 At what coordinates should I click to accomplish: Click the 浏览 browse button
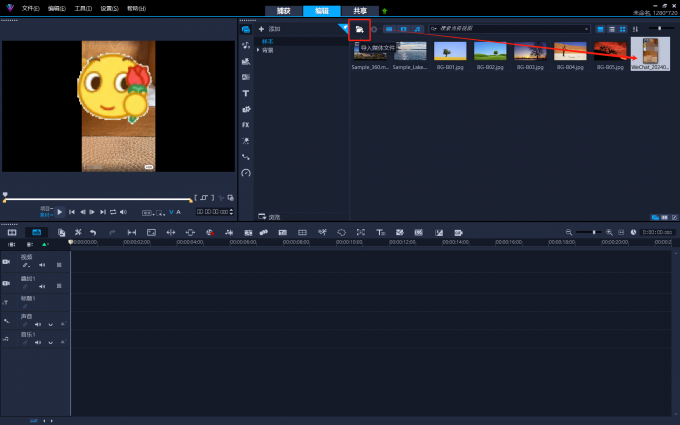[269, 217]
